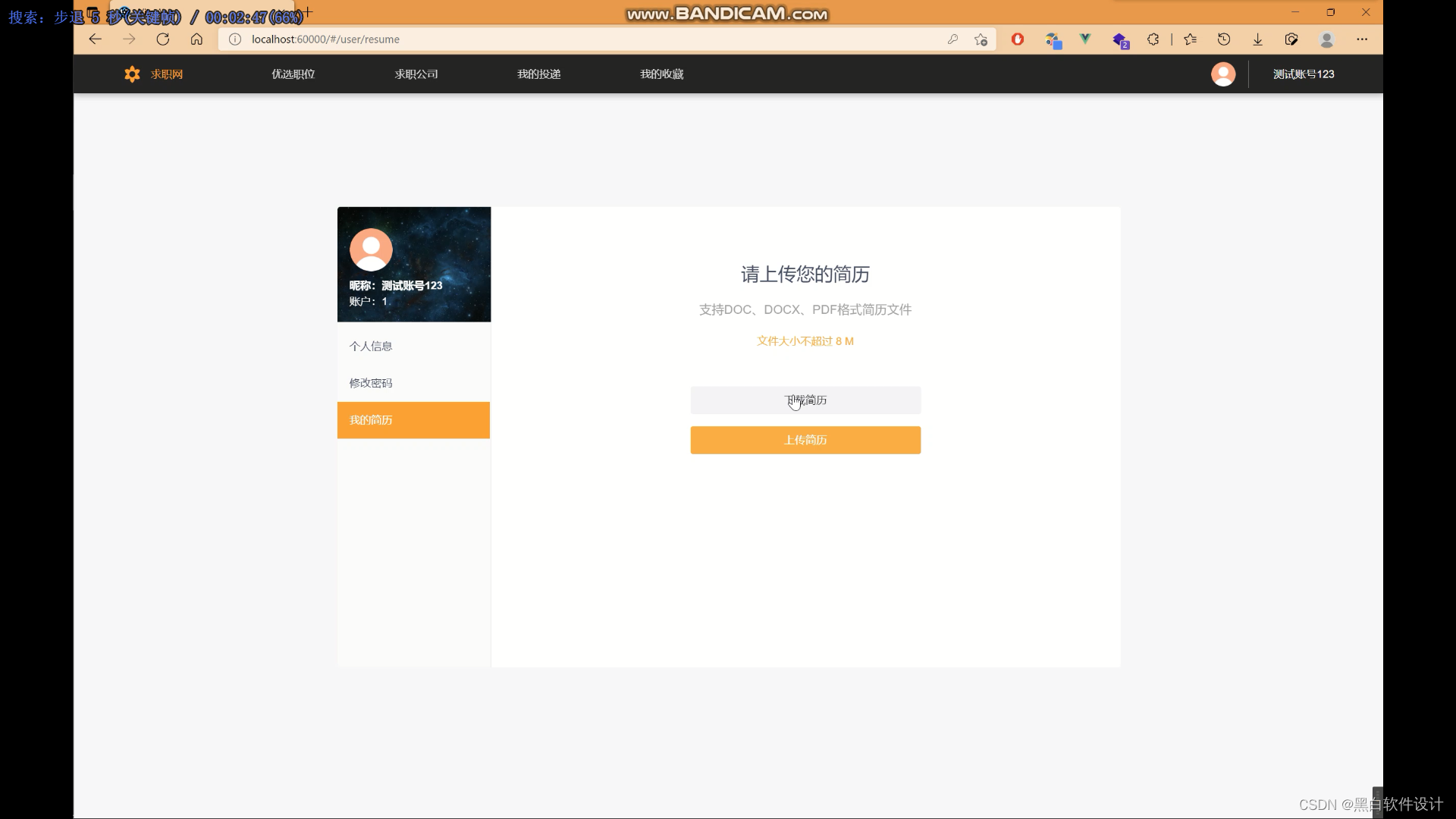Open the browser home page icon
The height and width of the screenshot is (819, 1456).
[x=196, y=39]
